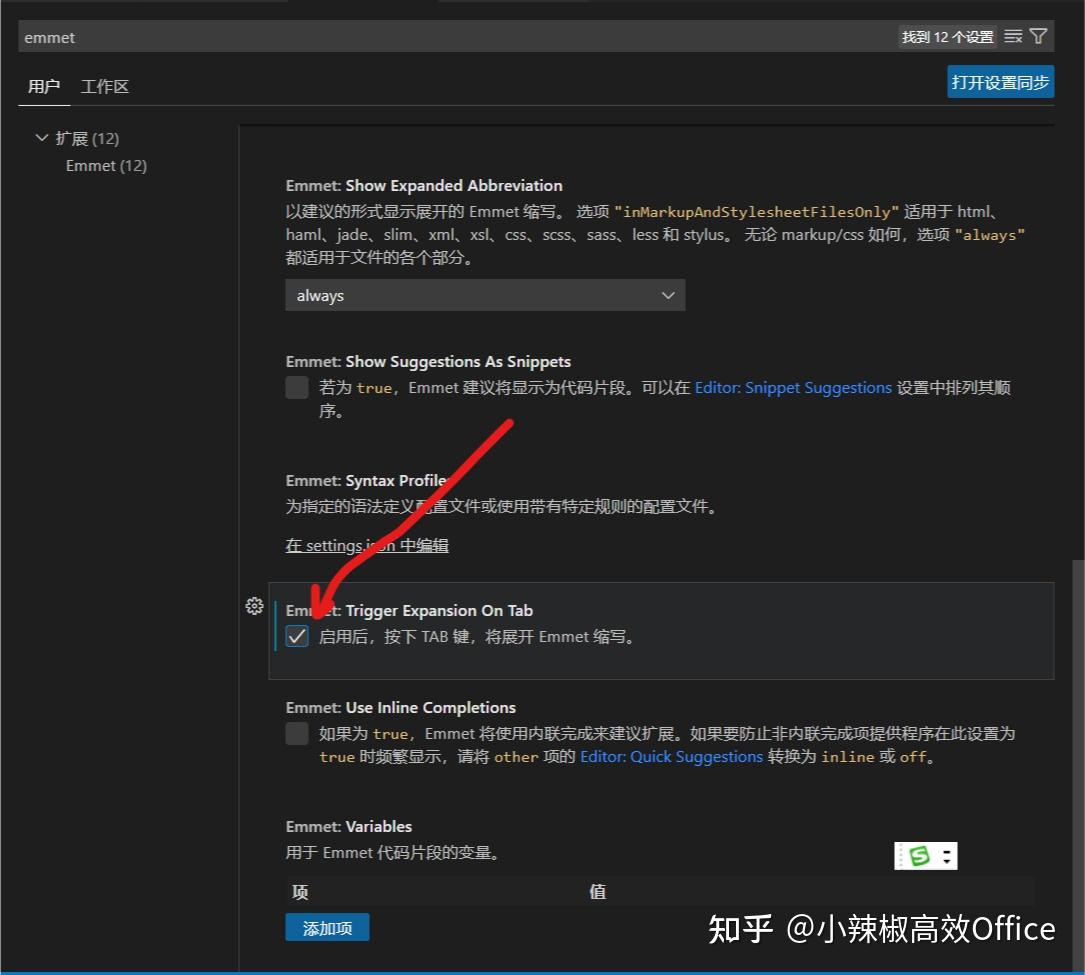Disable the Trigger Expansion On Tab checkbox
This screenshot has width=1085, height=975.
tap(296, 636)
